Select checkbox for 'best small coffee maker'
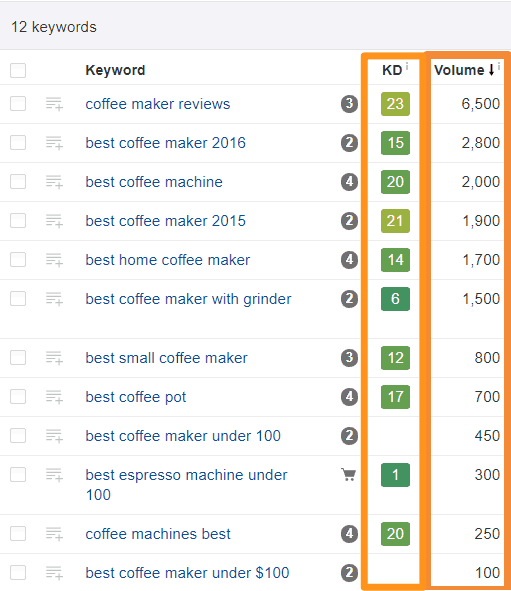Image resolution: width=511 pixels, height=591 pixels. (18, 358)
